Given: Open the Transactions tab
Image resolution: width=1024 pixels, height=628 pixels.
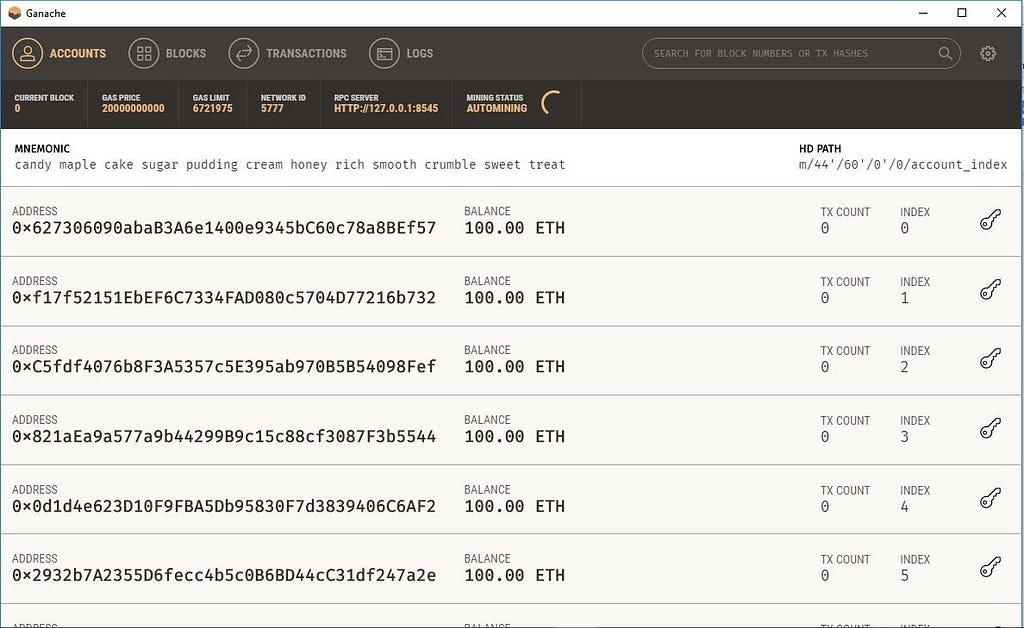Looking at the screenshot, I should point(287,54).
